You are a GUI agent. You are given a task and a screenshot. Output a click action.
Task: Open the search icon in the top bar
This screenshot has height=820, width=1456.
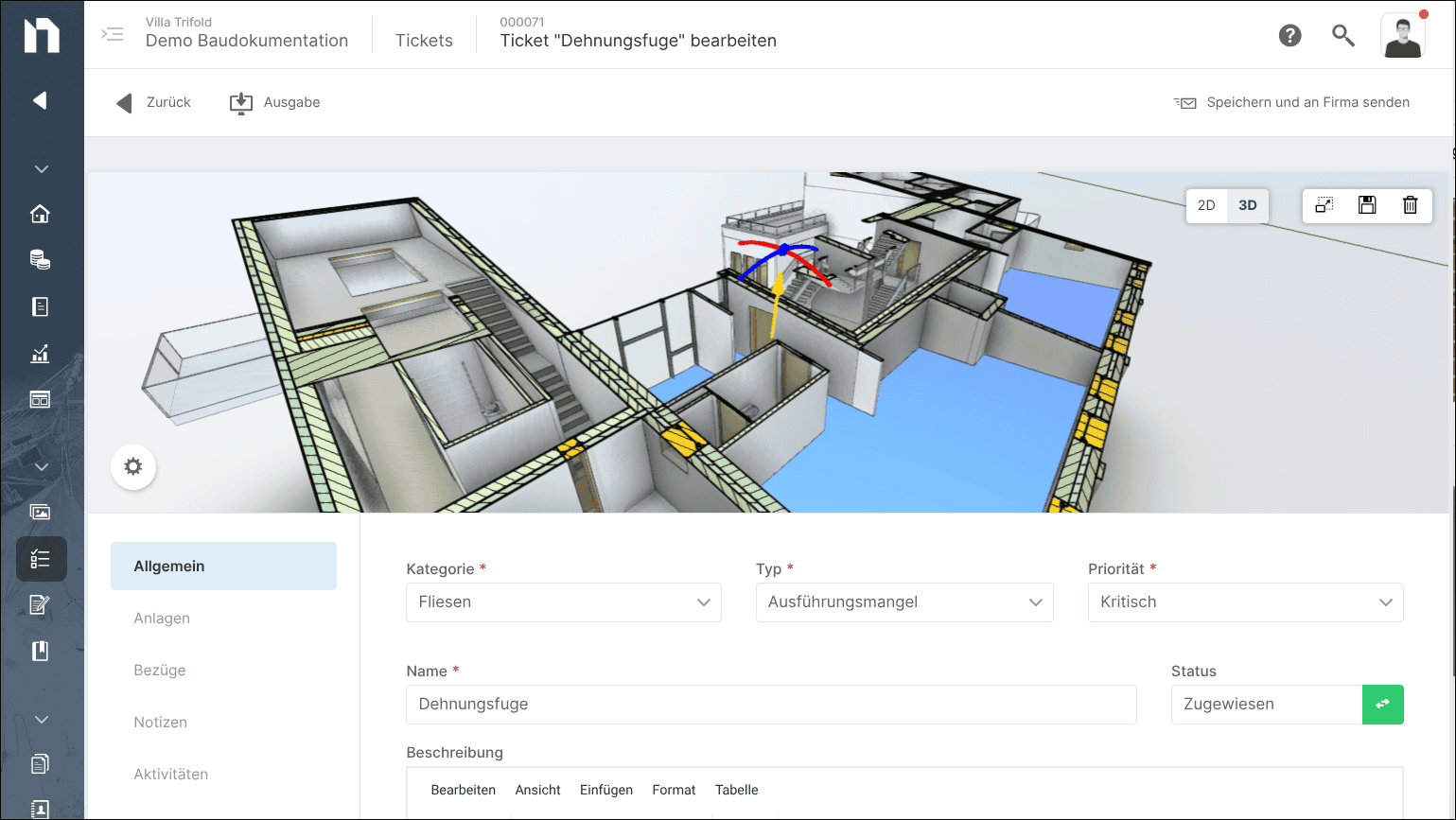coord(1343,35)
